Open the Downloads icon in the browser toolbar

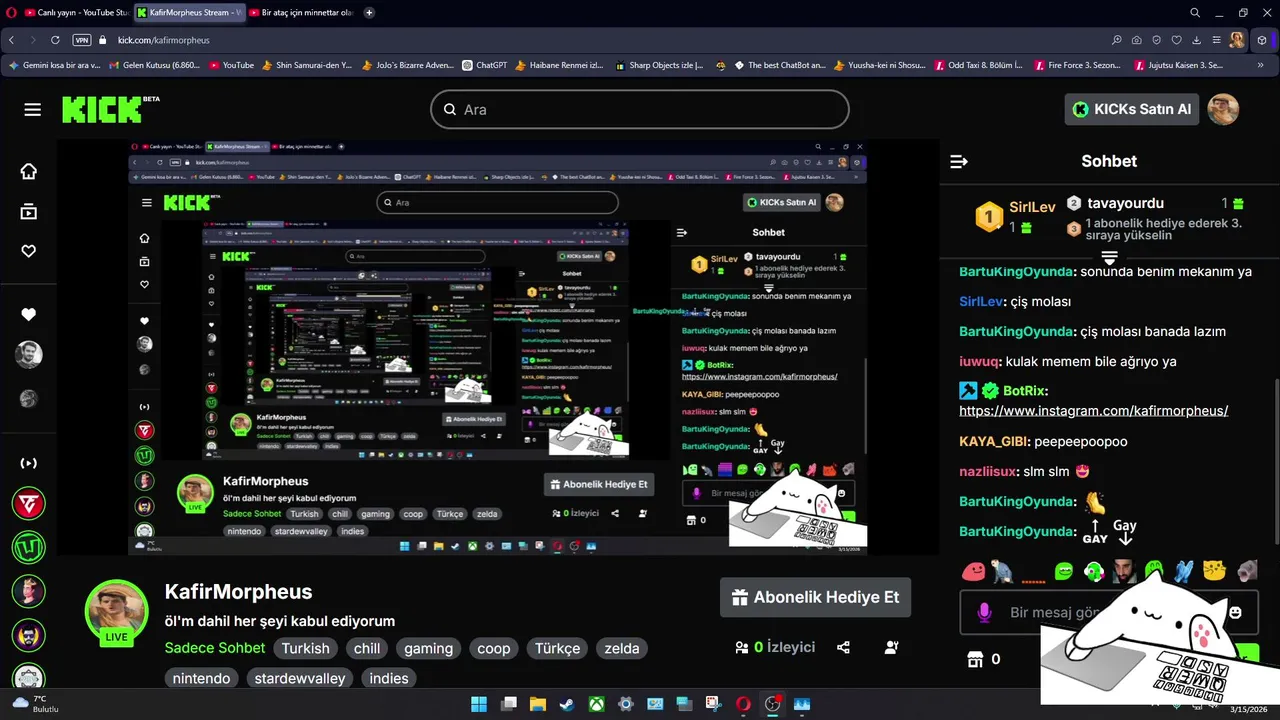pyautogui.click(x=1197, y=40)
